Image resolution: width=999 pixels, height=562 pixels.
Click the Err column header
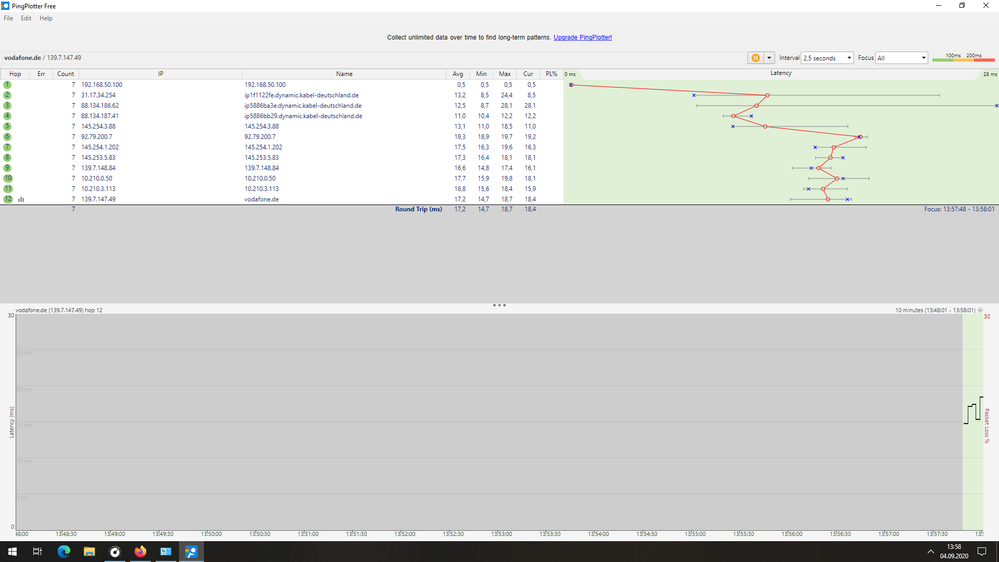[x=41, y=74]
